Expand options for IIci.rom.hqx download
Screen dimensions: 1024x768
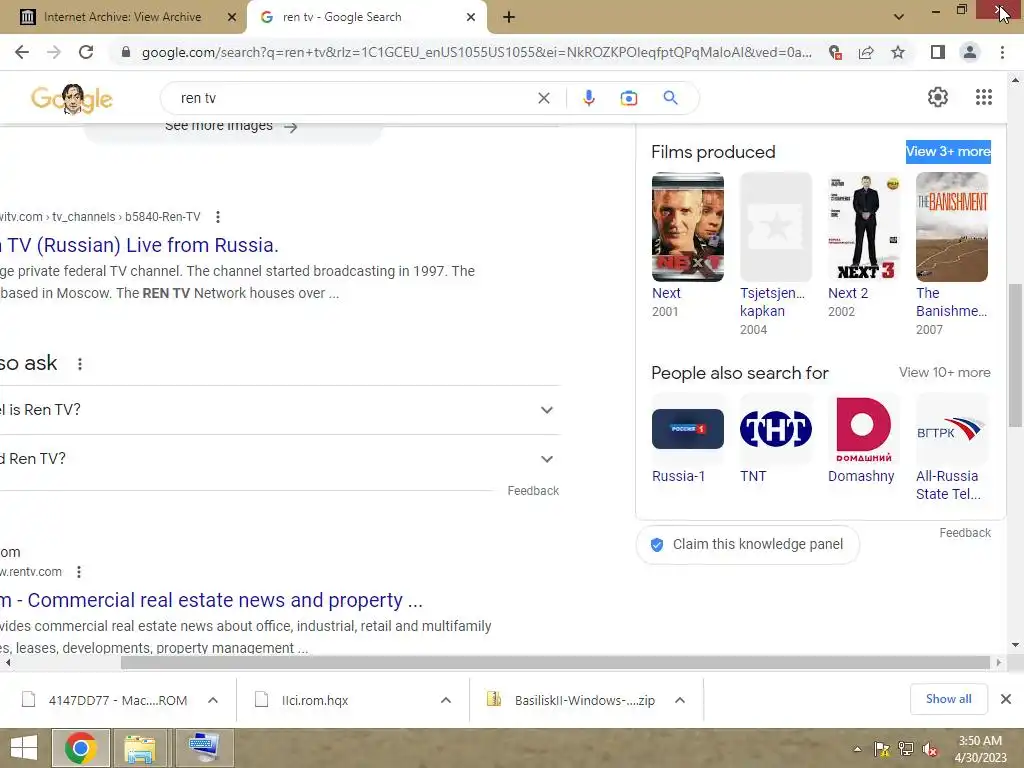(446, 701)
